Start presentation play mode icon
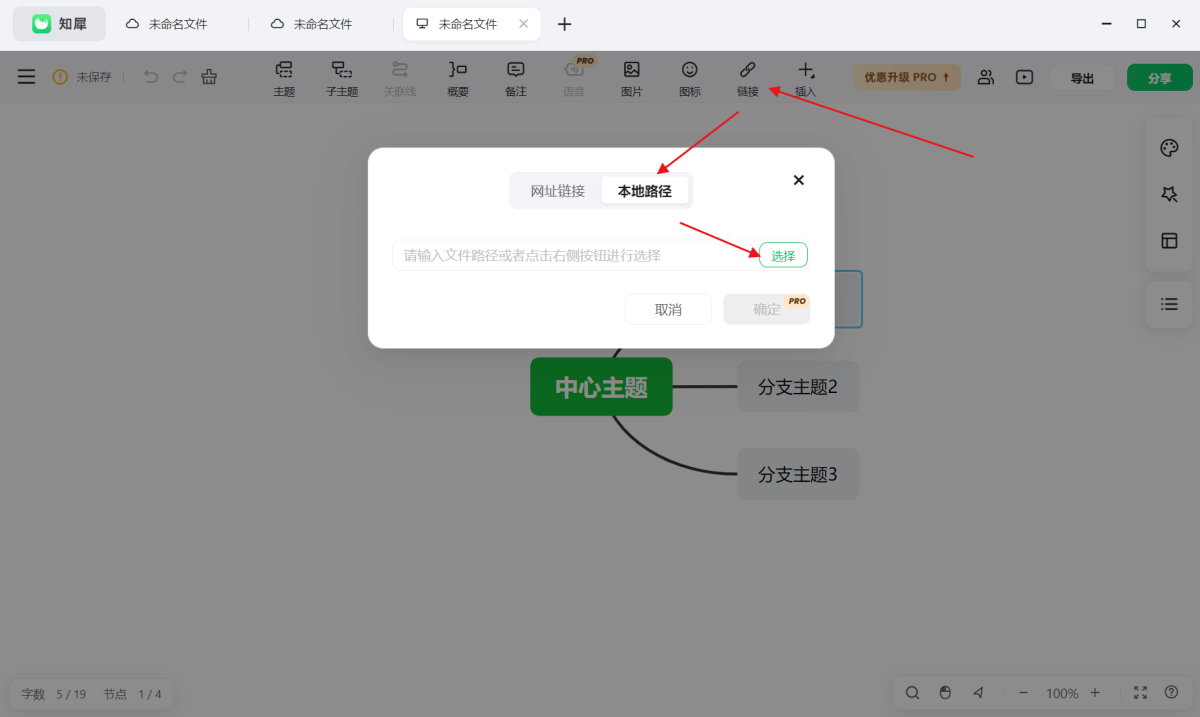The image size is (1200, 717). [x=1024, y=77]
